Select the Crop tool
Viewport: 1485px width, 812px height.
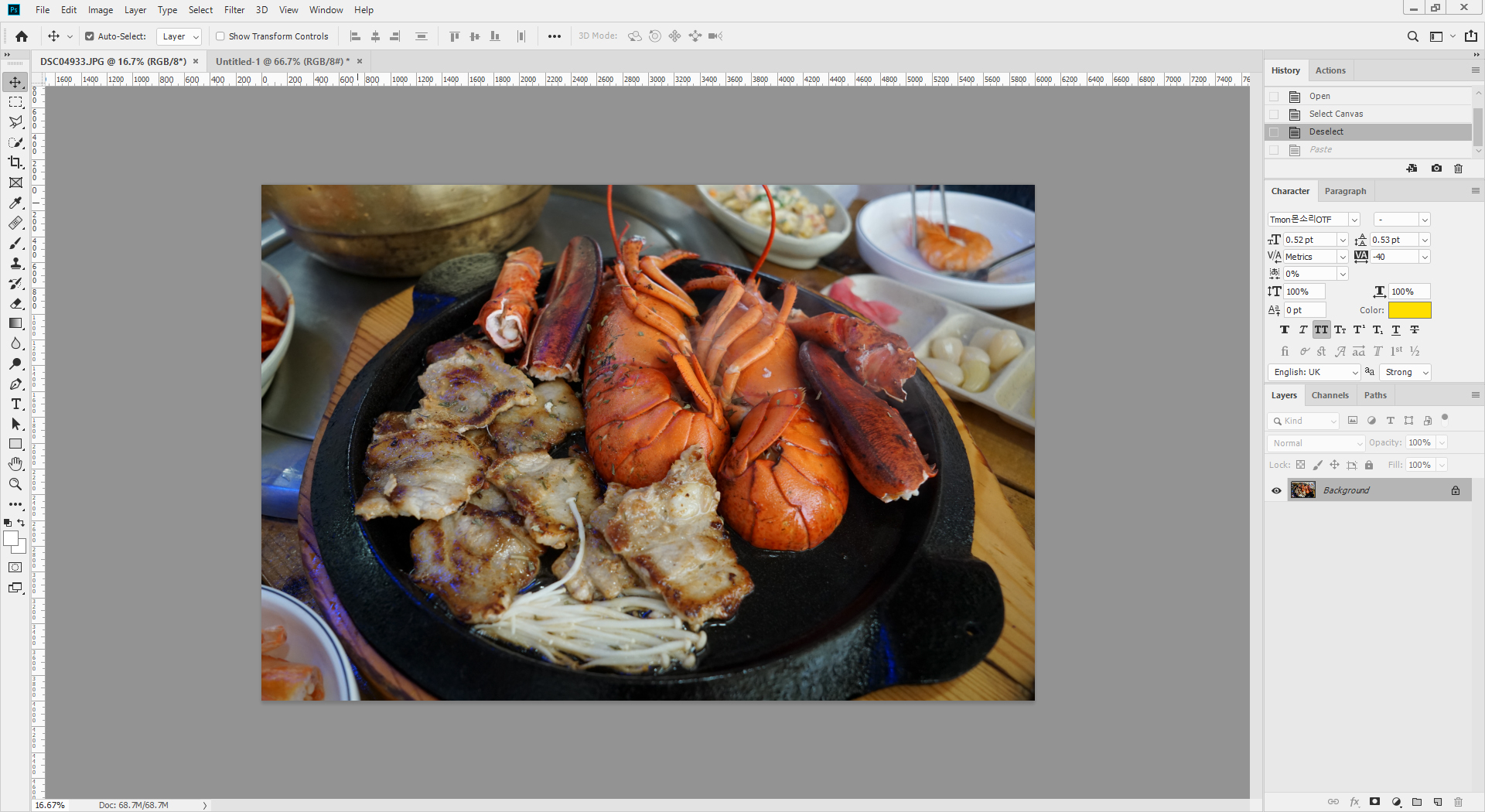15,162
